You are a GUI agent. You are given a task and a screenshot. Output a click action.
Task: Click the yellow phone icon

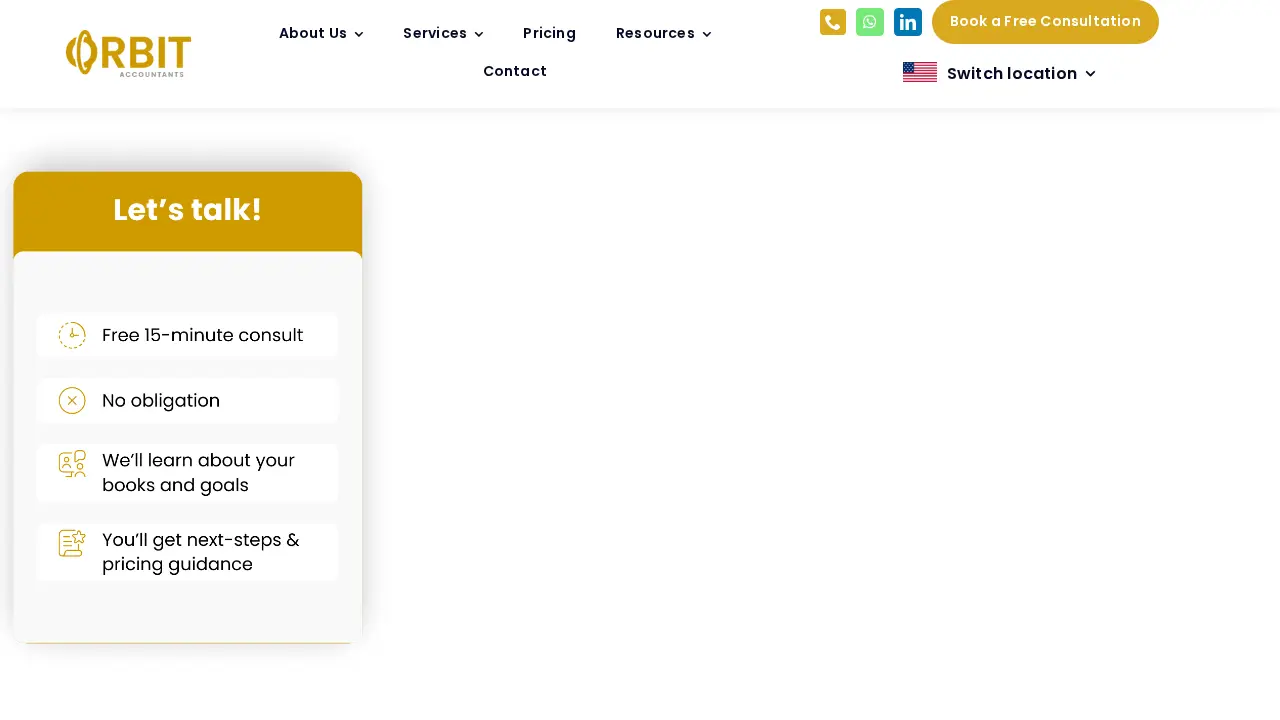pyautogui.click(x=833, y=22)
